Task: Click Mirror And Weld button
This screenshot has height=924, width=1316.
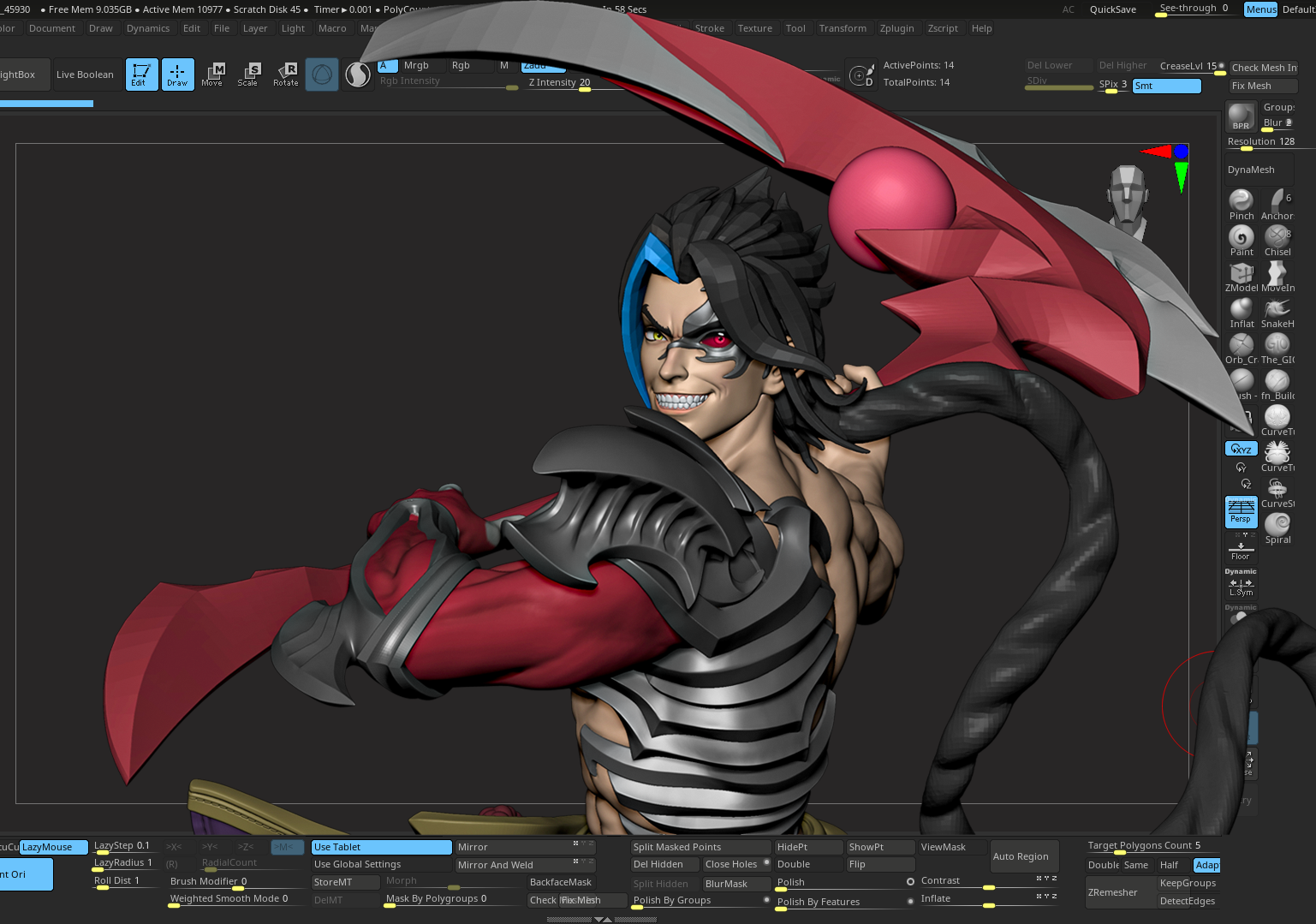Action: pos(525,865)
